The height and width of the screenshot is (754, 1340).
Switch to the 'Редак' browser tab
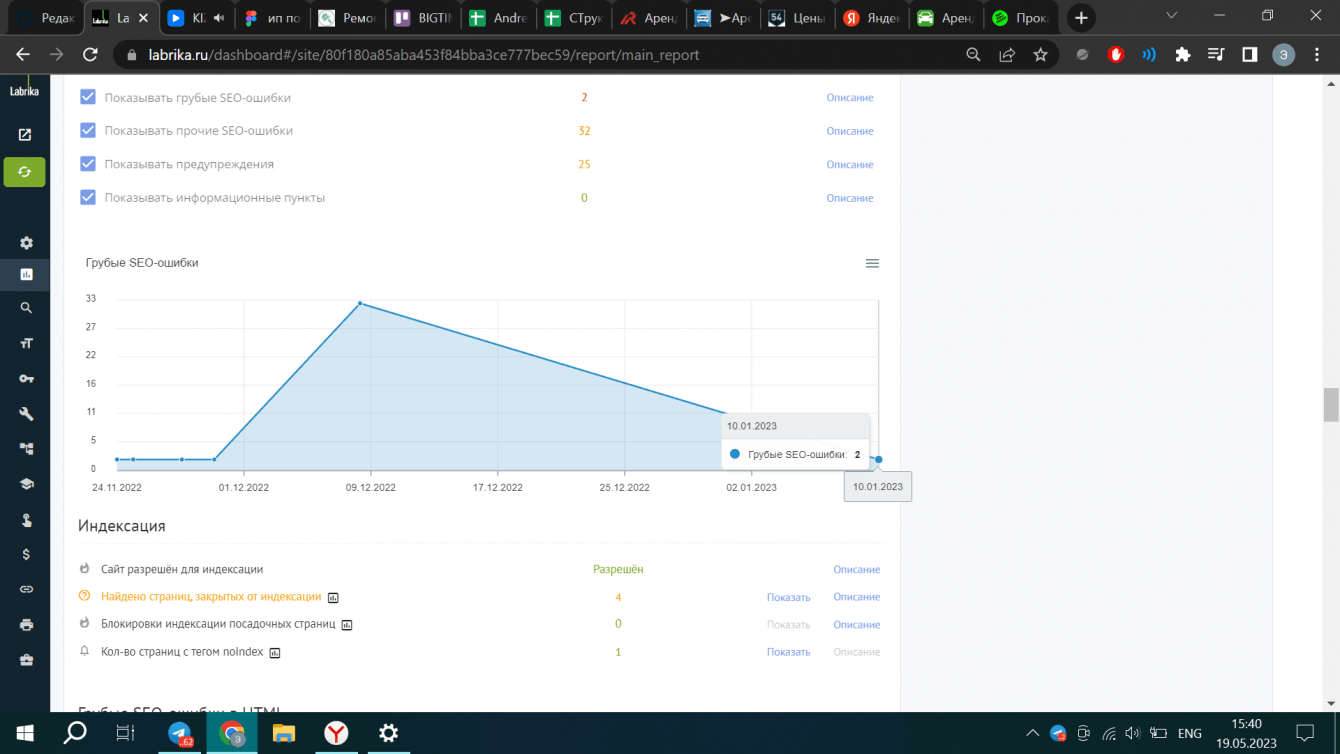[x=45, y=18]
